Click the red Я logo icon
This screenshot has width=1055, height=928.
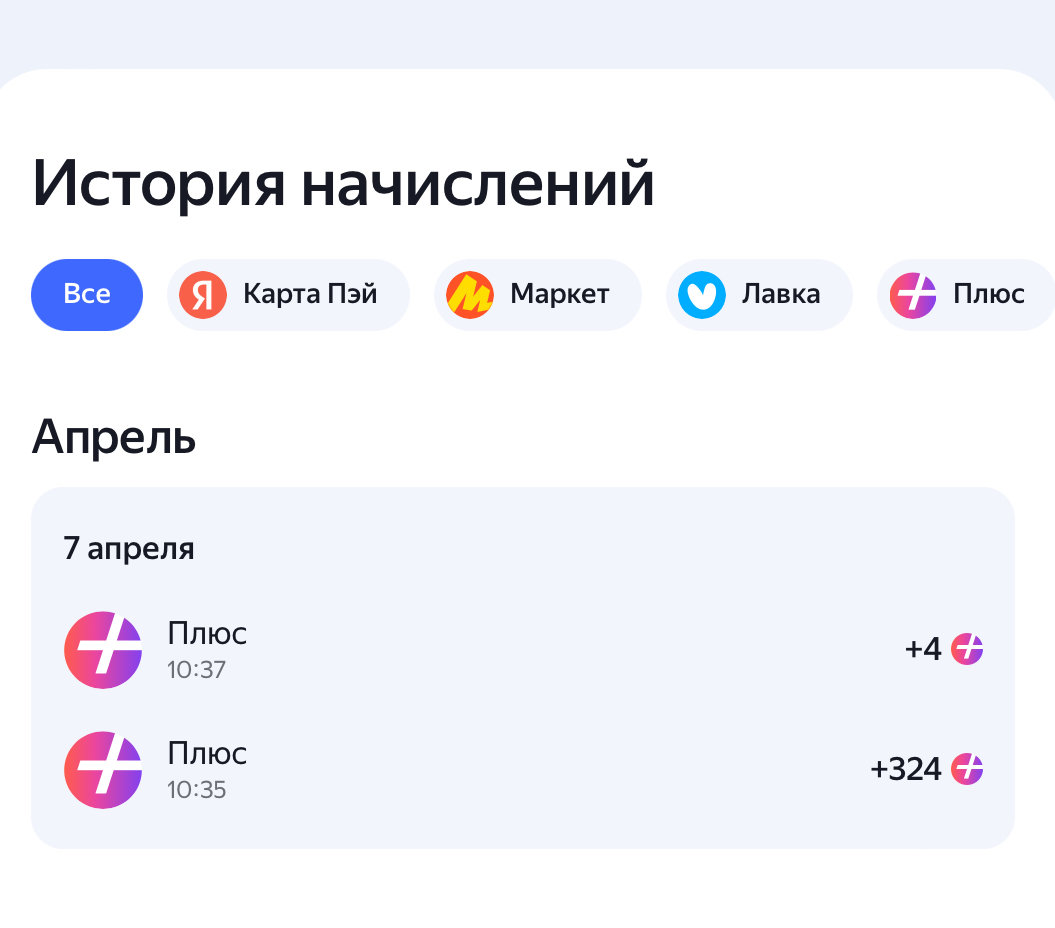tap(203, 295)
